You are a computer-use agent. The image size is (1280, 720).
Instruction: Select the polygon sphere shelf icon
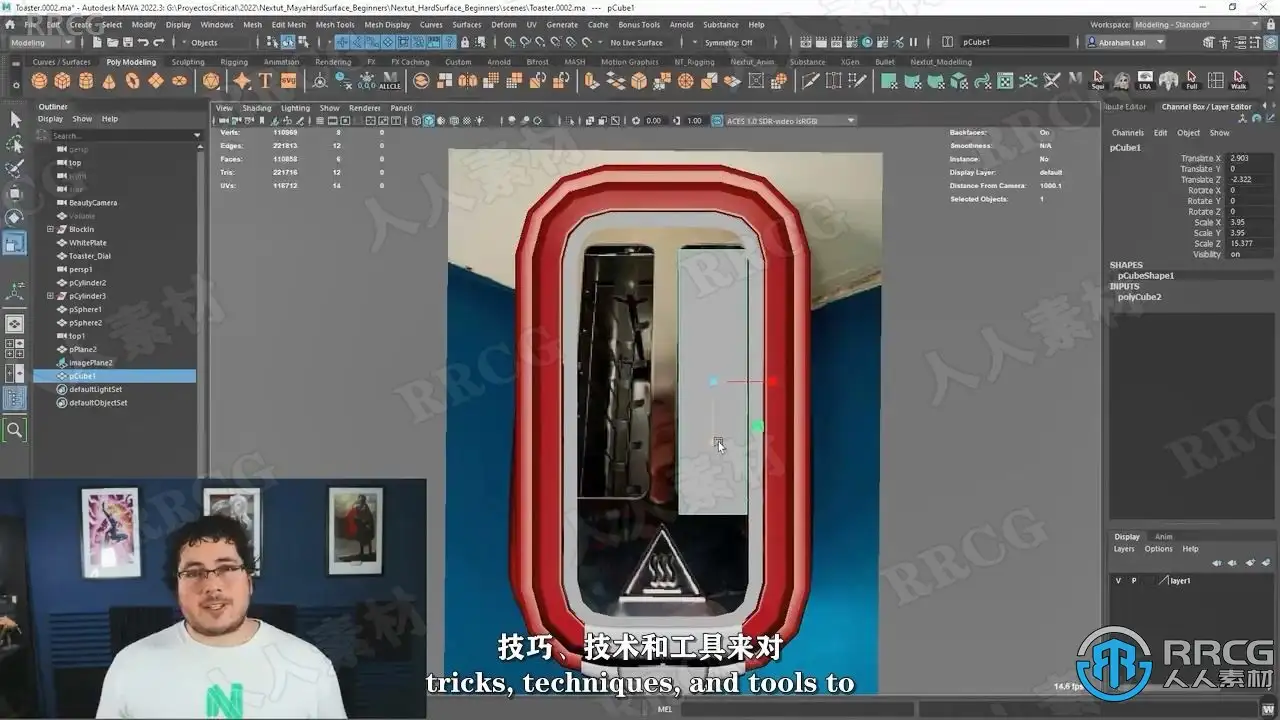41,81
